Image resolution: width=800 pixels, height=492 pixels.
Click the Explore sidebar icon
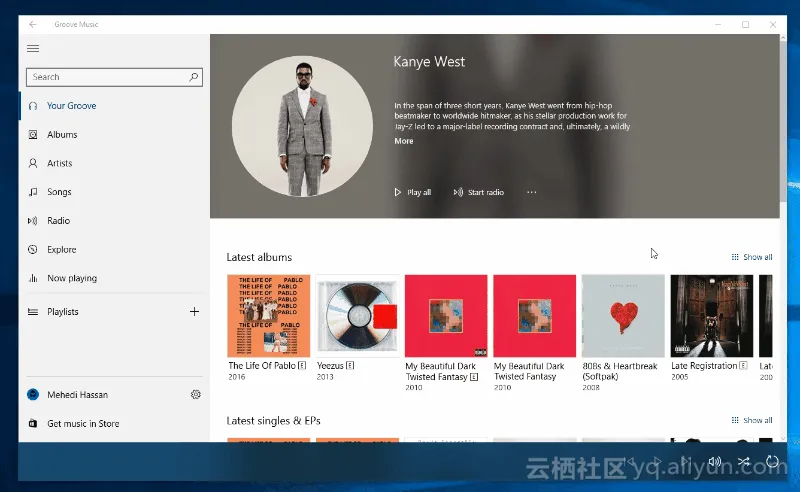pos(33,250)
